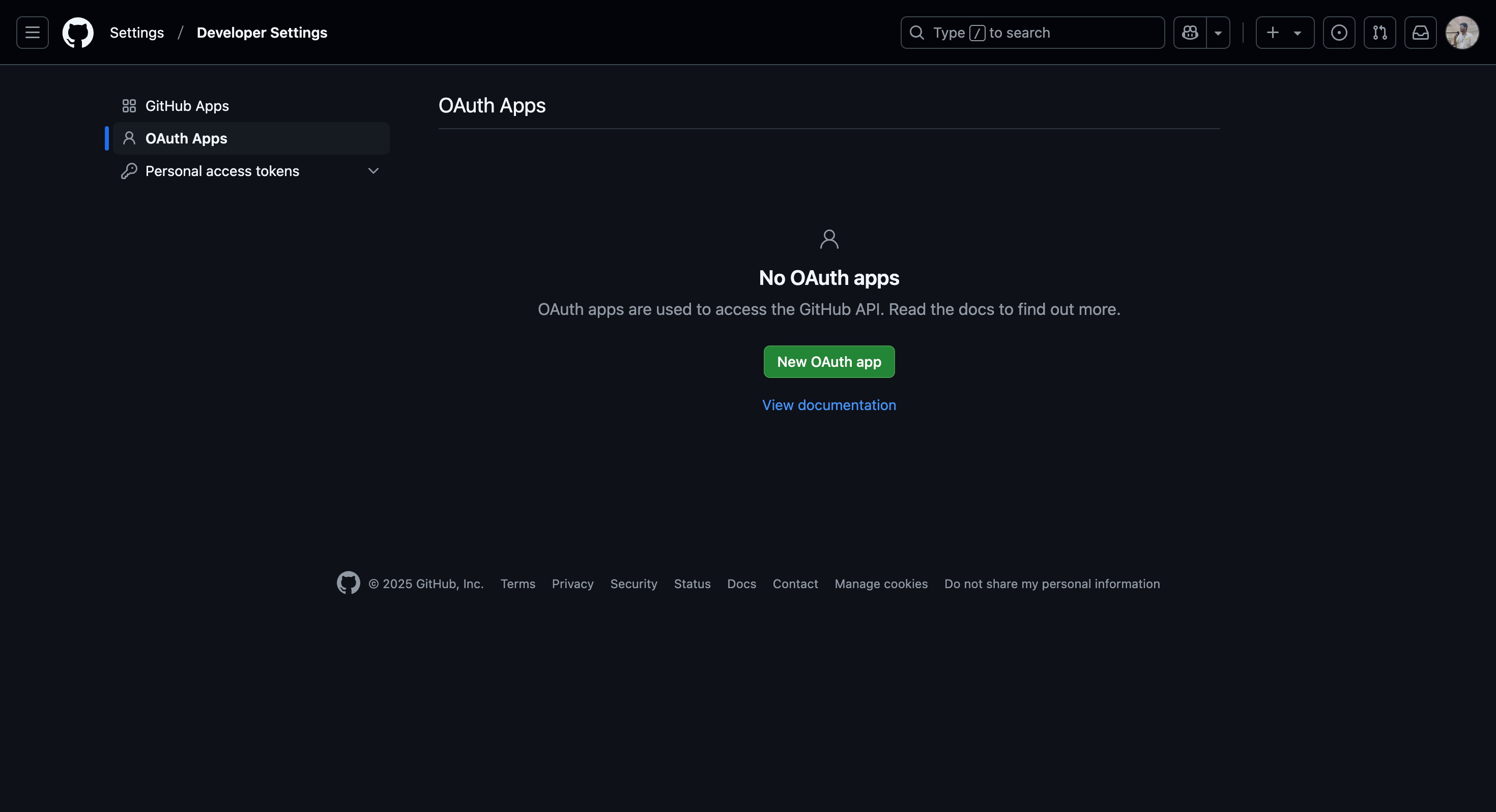Screen dimensions: 1496x812
Task: Expand the Personal access tokens section
Action: [x=373, y=171]
